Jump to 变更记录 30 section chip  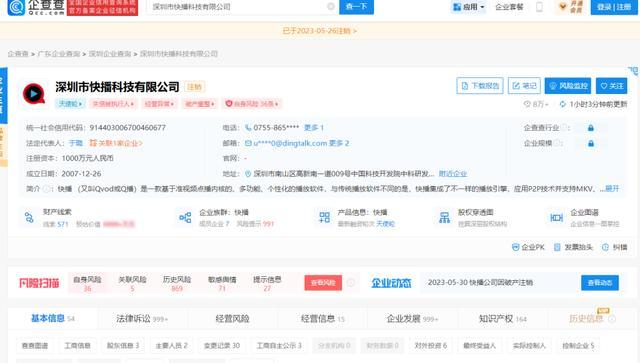coord(222,345)
